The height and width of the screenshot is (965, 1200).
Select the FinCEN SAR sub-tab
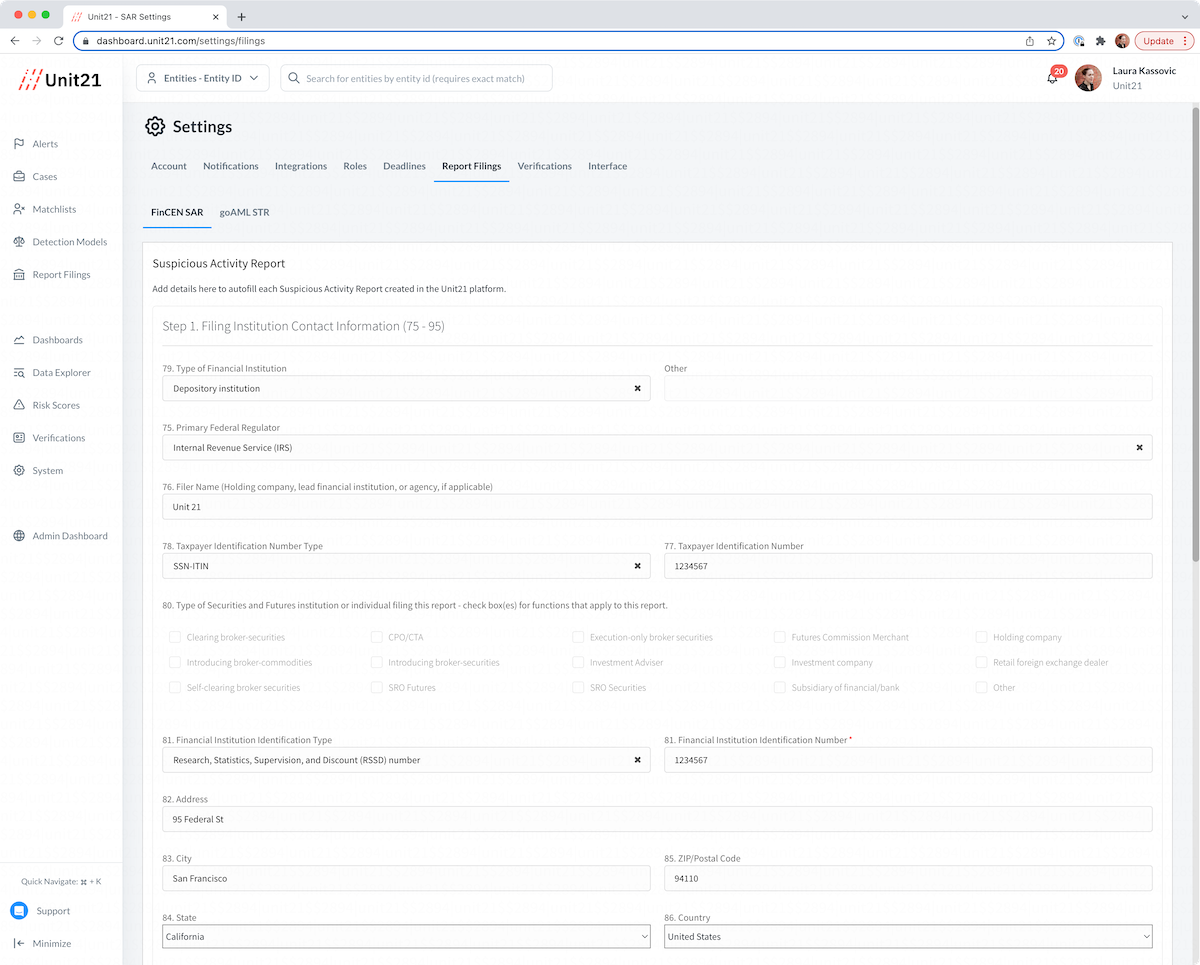point(177,212)
